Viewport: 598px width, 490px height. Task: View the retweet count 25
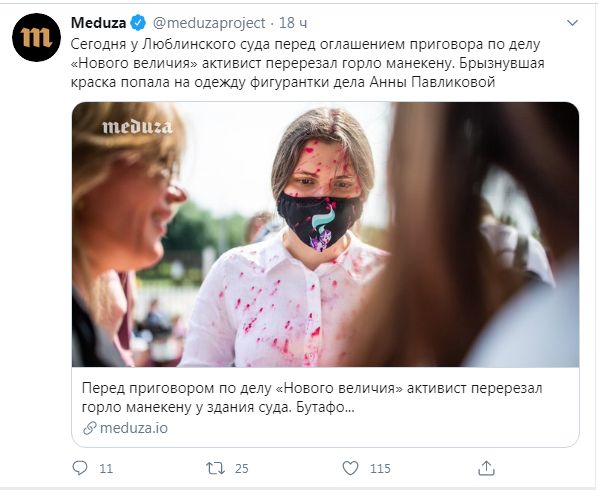[x=241, y=468]
